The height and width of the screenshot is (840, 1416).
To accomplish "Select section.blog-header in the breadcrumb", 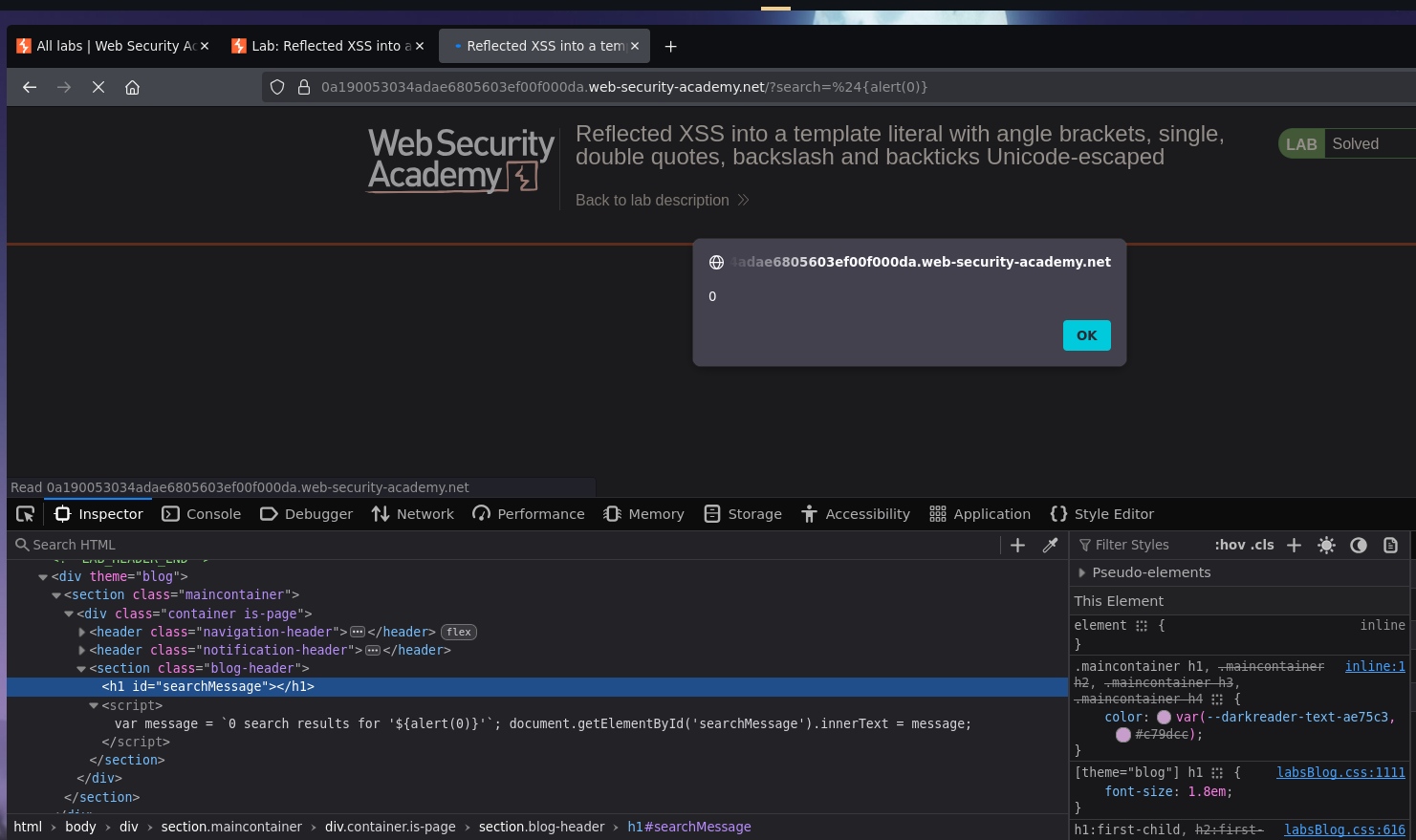I will pyautogui.click(x=542, y=827).
